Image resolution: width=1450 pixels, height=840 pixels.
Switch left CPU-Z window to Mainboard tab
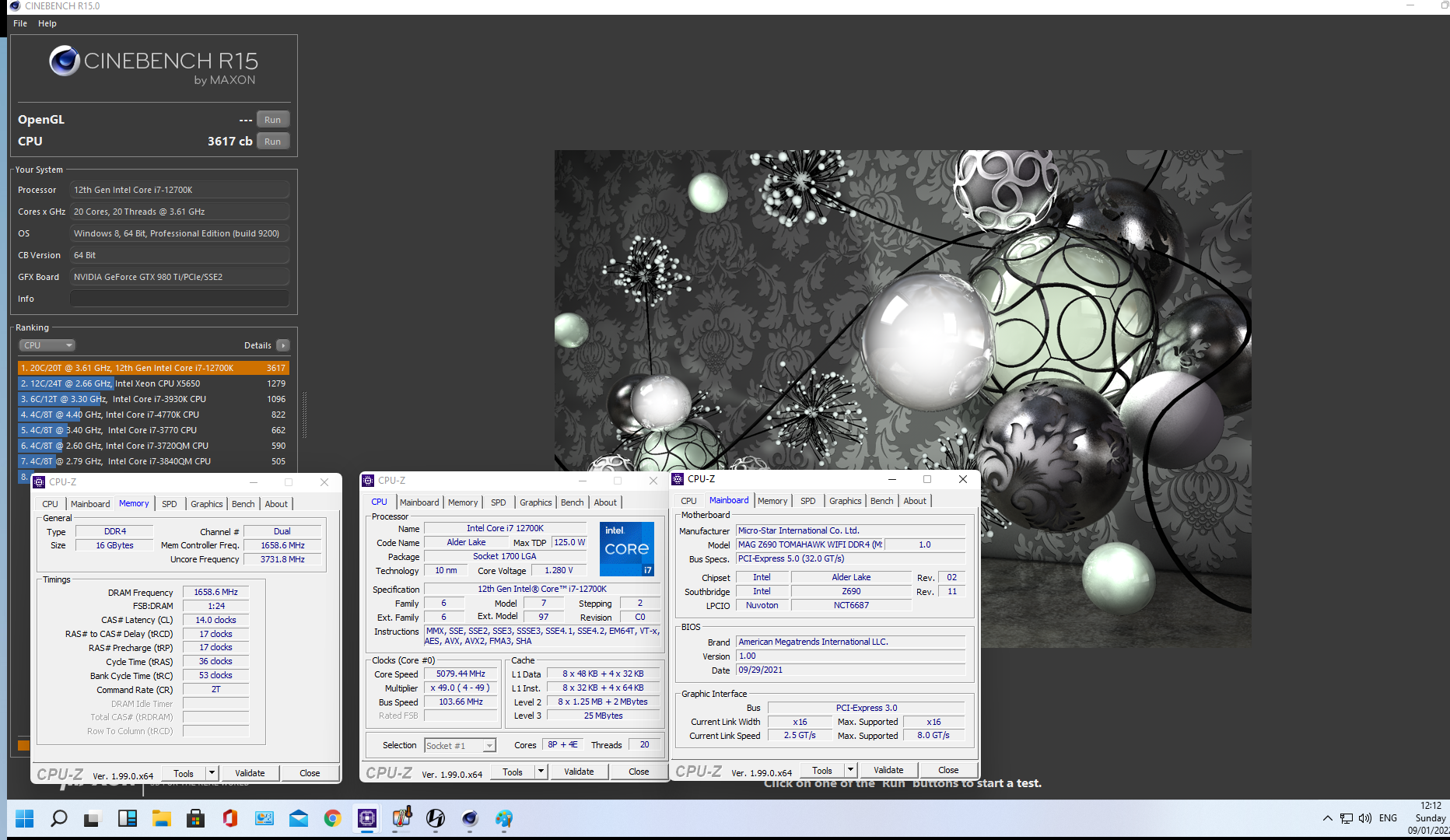pos(90,504)
